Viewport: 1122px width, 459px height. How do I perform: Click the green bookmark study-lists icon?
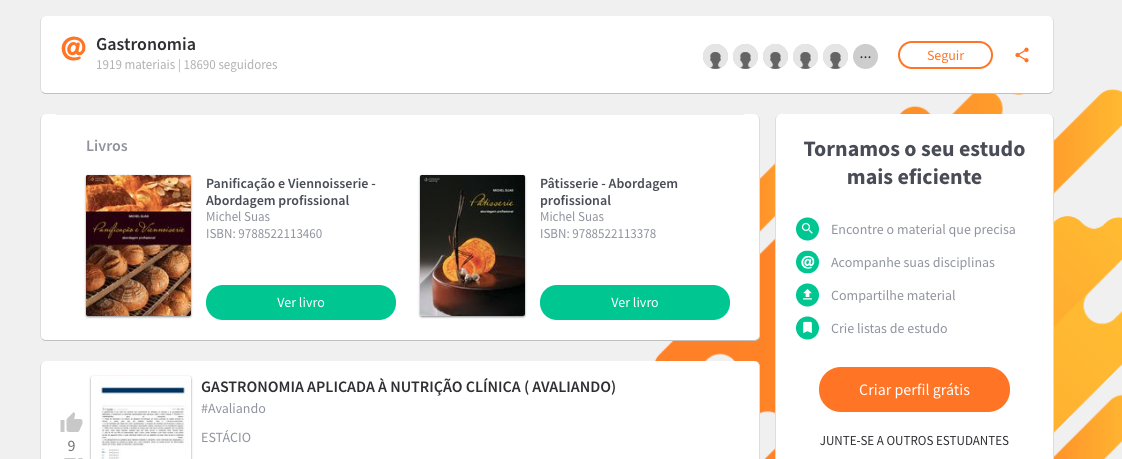click(807, 328)
